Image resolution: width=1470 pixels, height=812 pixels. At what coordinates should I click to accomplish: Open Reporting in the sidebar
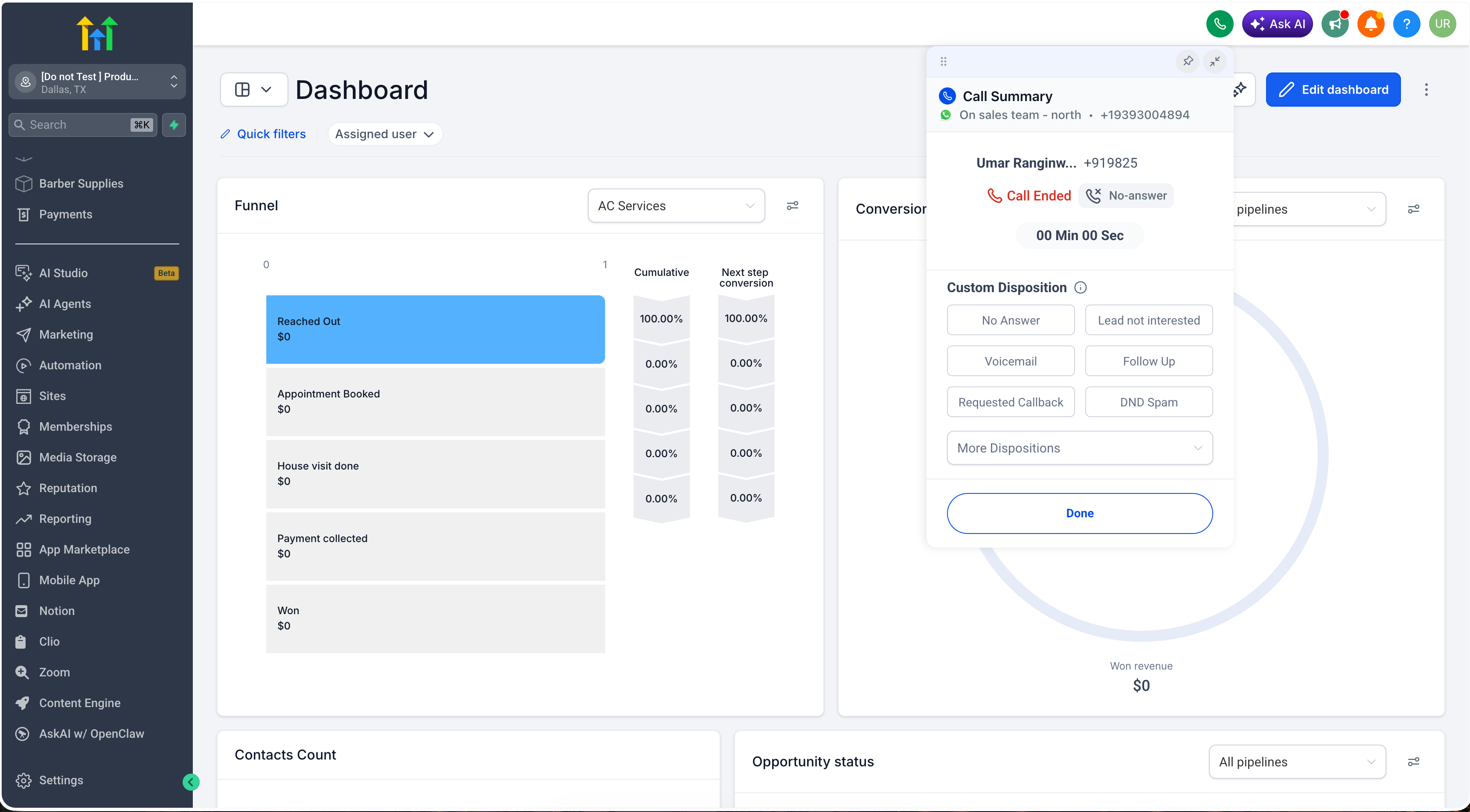[x=65, y=519]
